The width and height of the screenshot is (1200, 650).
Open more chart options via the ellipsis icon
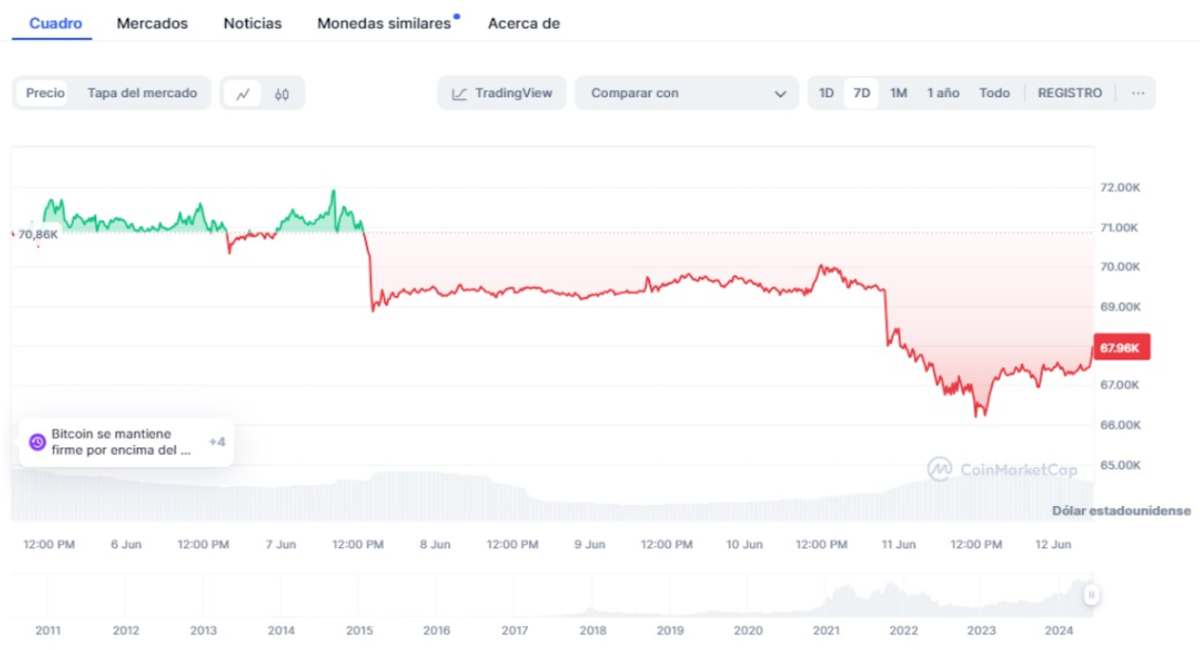(1138, 92)
